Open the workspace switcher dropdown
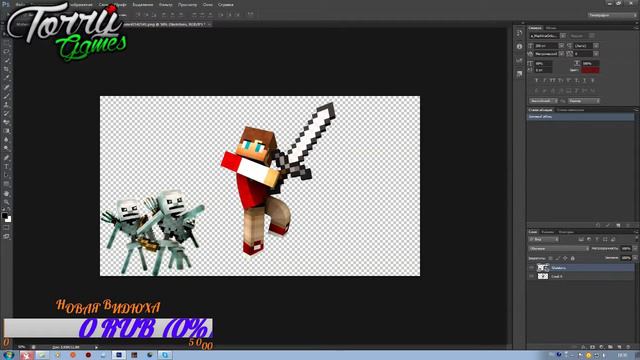 (612, 15)
